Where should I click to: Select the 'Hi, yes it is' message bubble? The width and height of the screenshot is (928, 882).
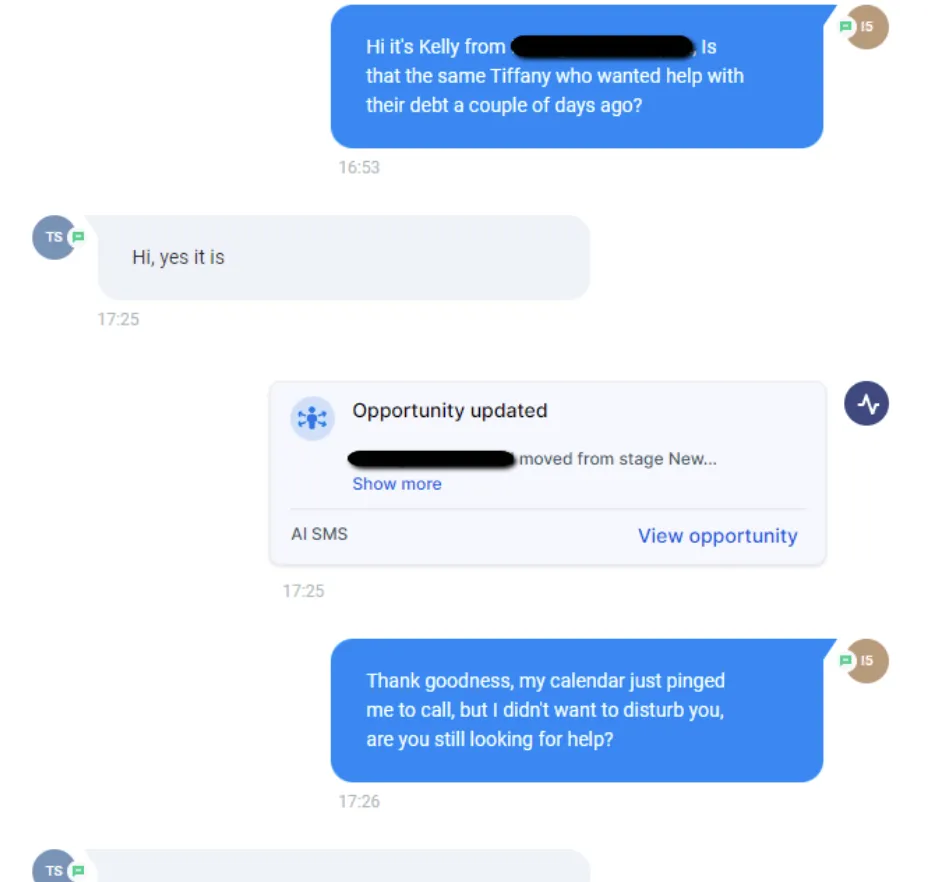click(344, 257)
